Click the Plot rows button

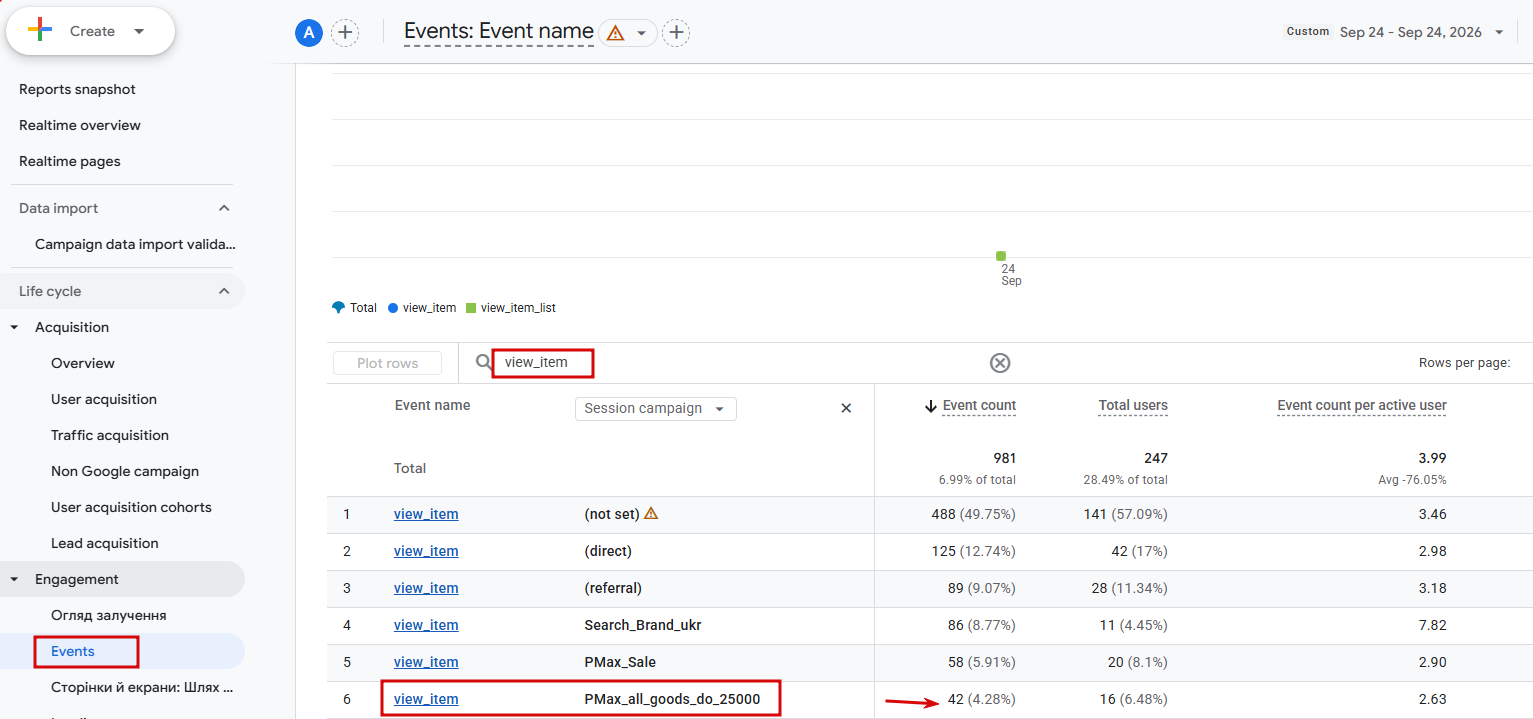coord(387,363)
